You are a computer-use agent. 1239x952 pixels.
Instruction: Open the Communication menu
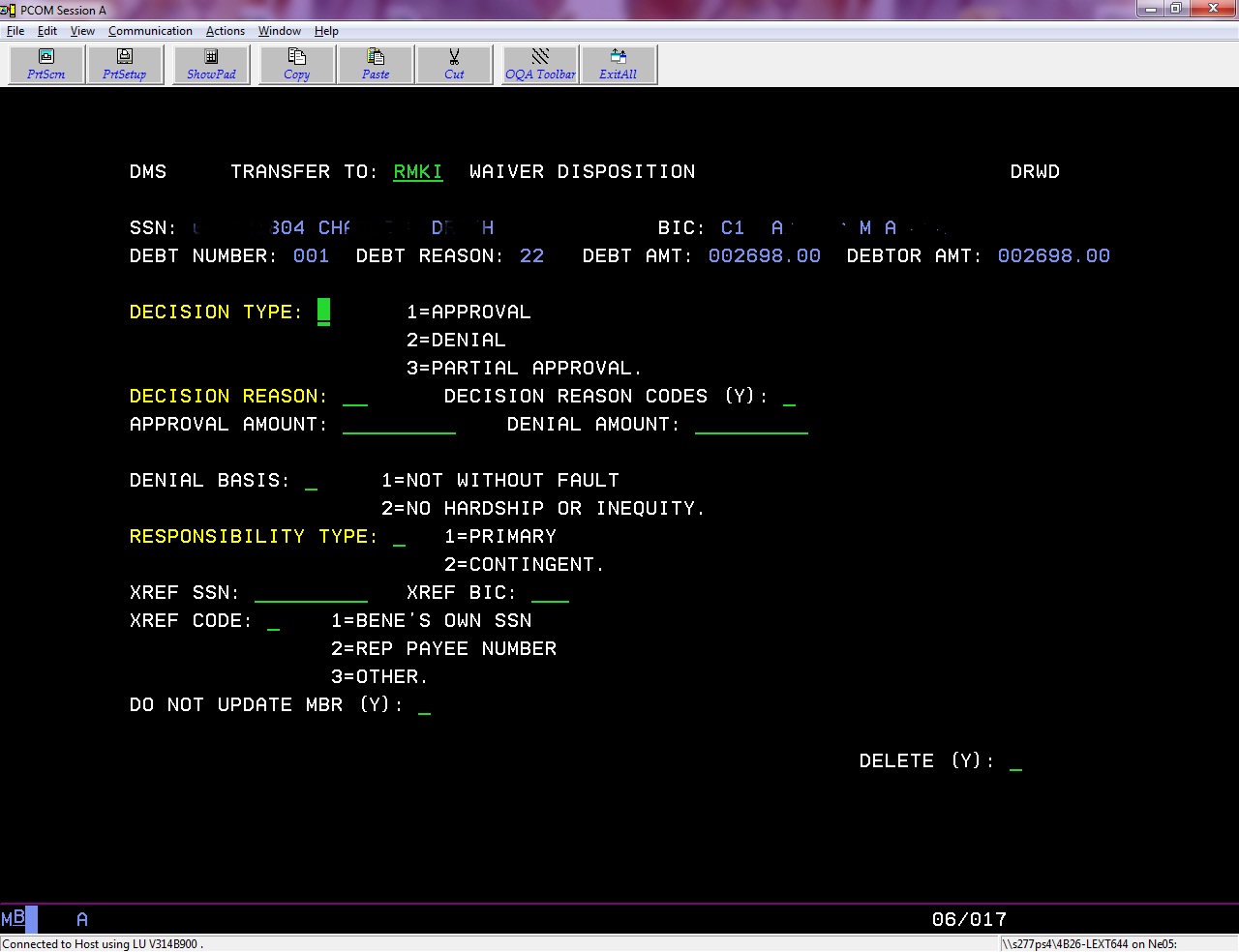(150, 31)
